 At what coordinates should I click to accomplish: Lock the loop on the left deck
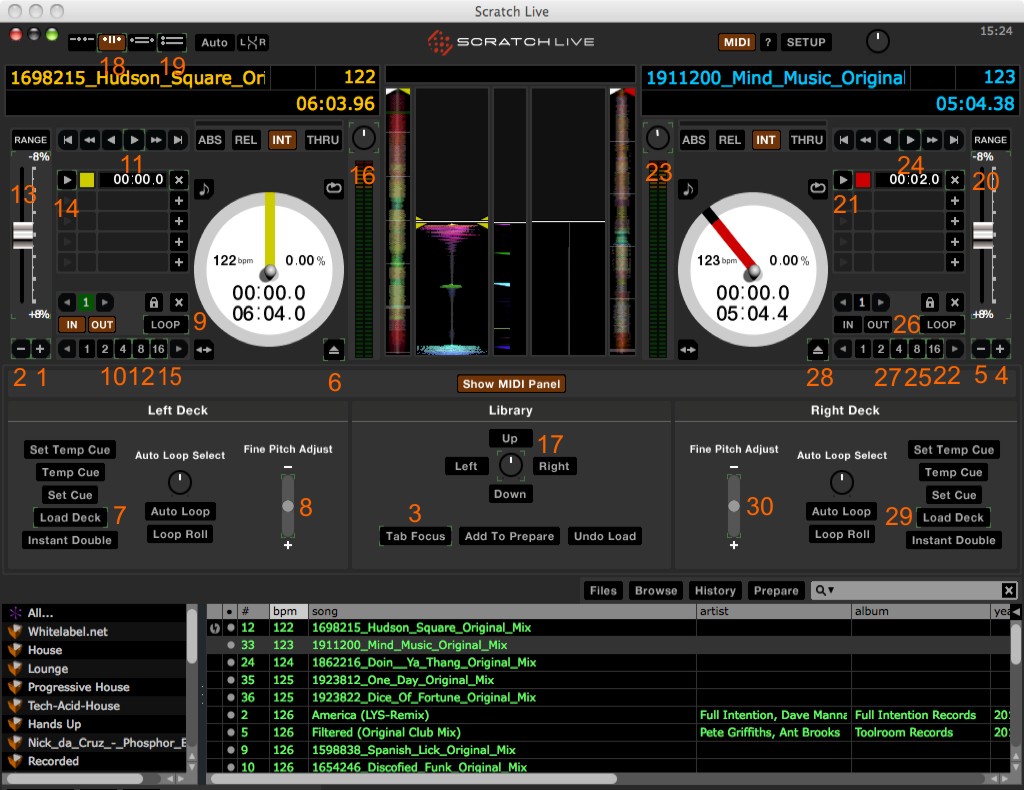[155, 302]
